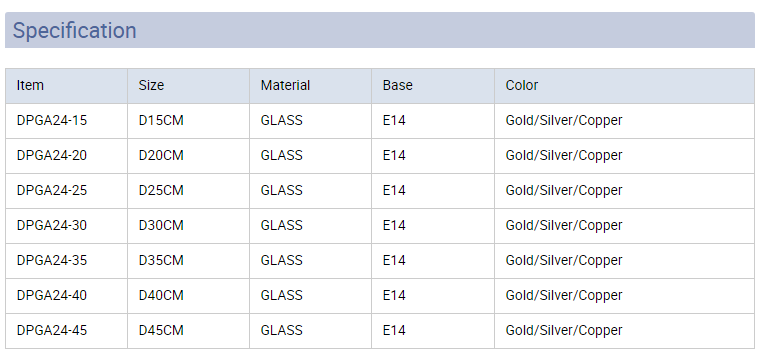This screenshot has height=361, width=765.
Task: Select the DPGA24-35 item cell
Action: coord(66,261)
